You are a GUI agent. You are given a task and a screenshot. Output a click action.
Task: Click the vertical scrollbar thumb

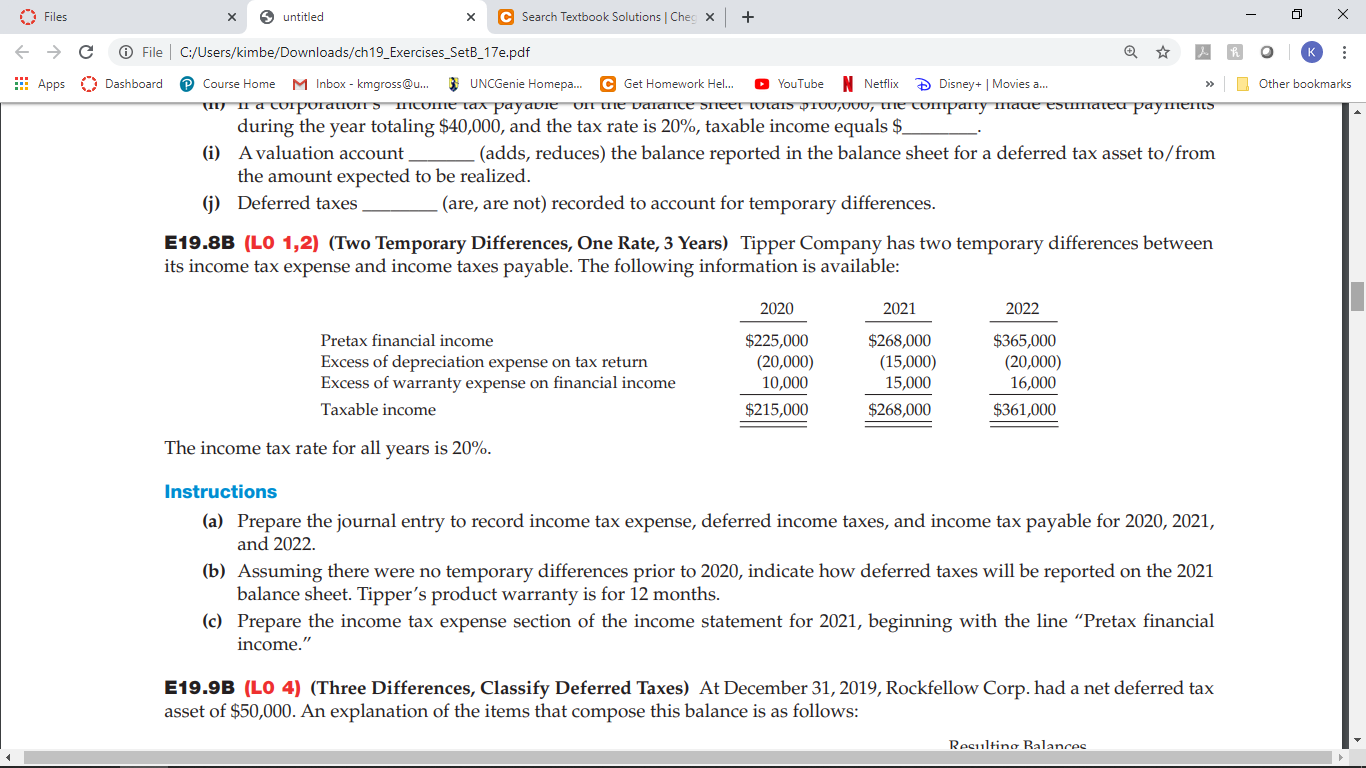click(x=1357, y=297)
